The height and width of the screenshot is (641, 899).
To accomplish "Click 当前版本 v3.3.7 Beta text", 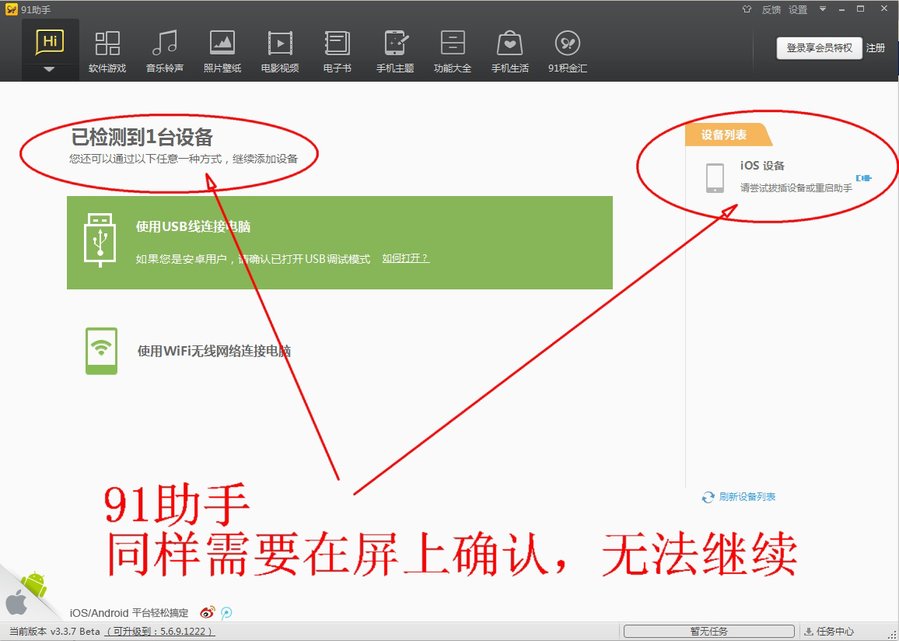I will click(55, 631).
